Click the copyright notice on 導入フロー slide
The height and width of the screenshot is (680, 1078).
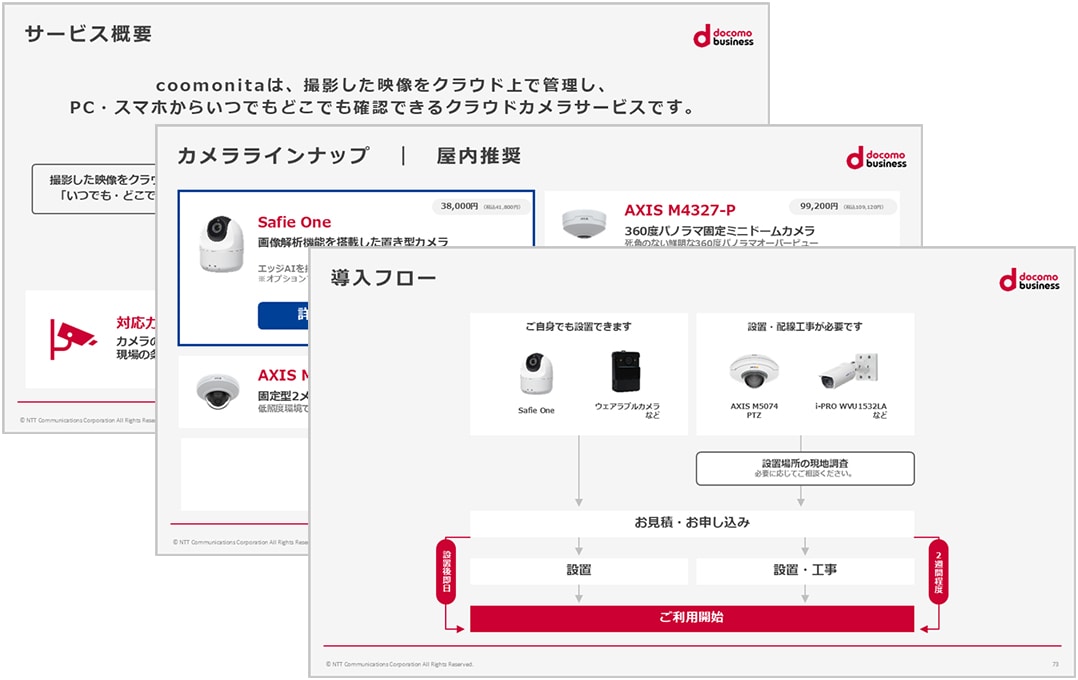[399, 664]
